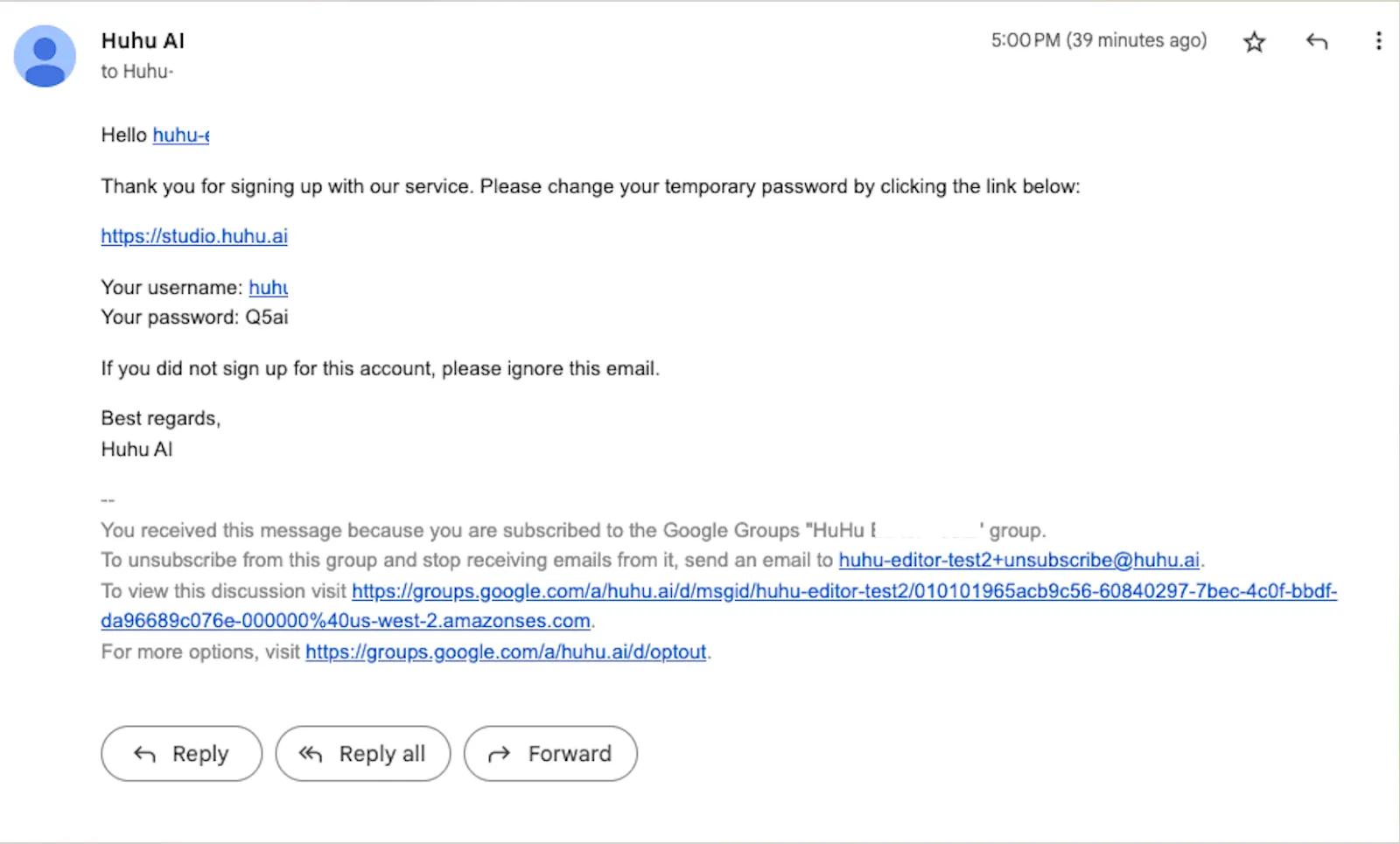The height and width of the screenshot is (844, 1400).
Task: Click the Forward button
Action: tap(550, 753)
